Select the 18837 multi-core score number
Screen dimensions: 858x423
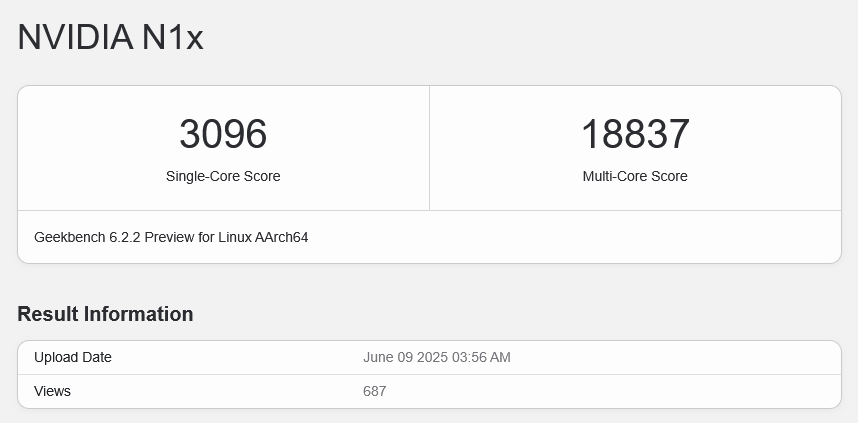635,134
